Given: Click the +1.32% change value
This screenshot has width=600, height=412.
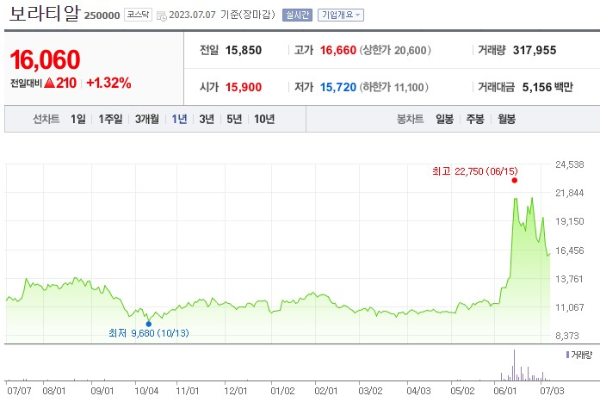Looking at the screenshot, I should pyautogui.click(x=109, y=83).
